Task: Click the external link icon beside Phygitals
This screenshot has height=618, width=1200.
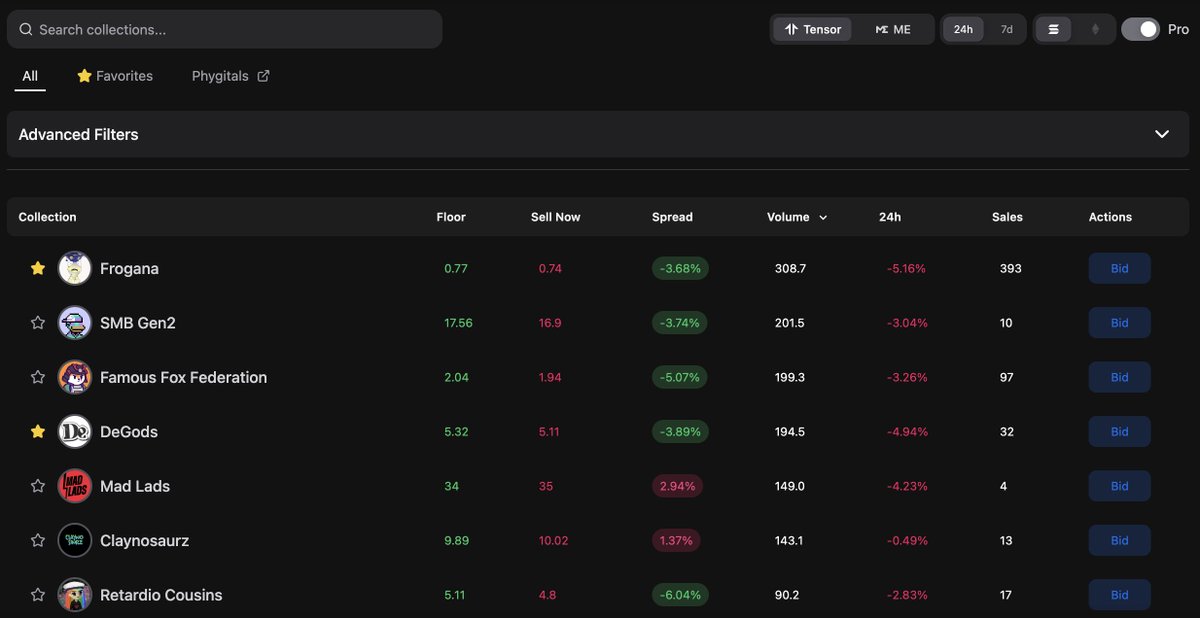Action: pyautogui.click(x=263, y=76)
